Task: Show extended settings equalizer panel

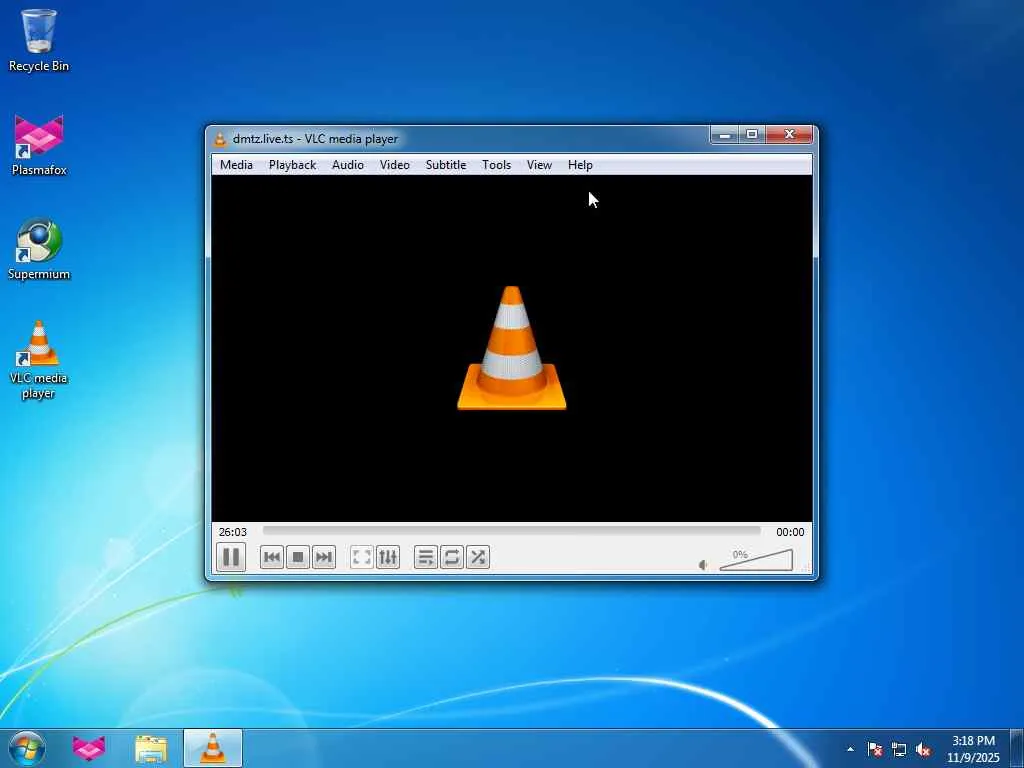Action: point(388,557)
